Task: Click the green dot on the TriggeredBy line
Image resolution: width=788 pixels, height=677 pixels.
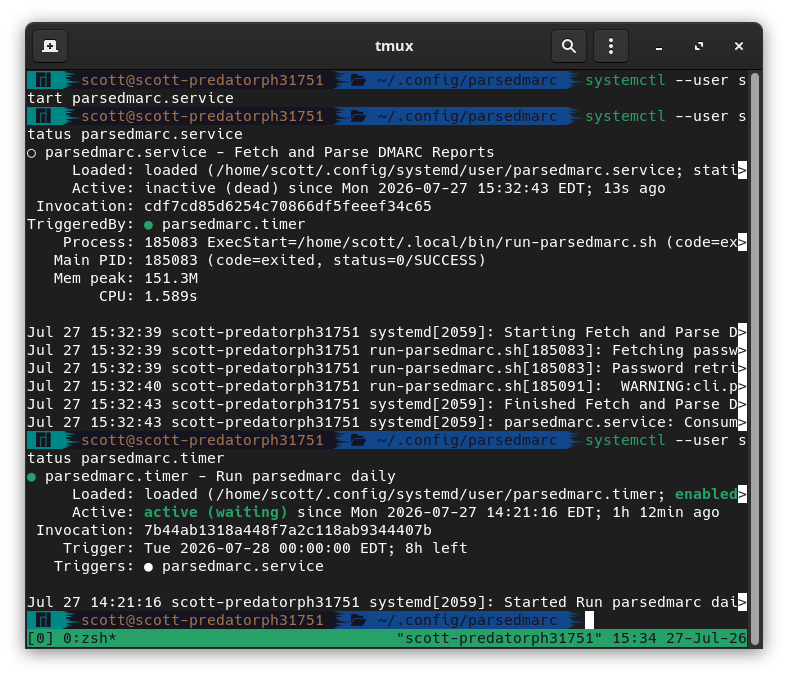Action: coord(148,225)
